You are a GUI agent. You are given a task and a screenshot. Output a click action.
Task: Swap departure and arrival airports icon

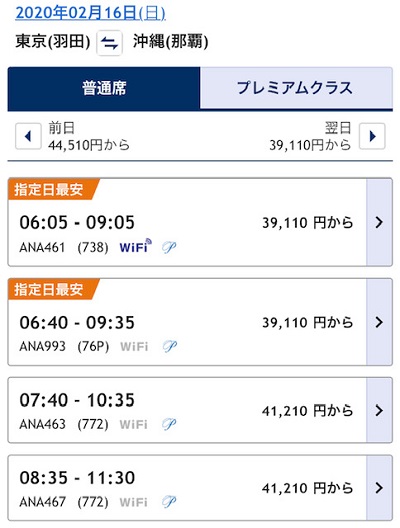pyautogui.click(x=109, y=43)
